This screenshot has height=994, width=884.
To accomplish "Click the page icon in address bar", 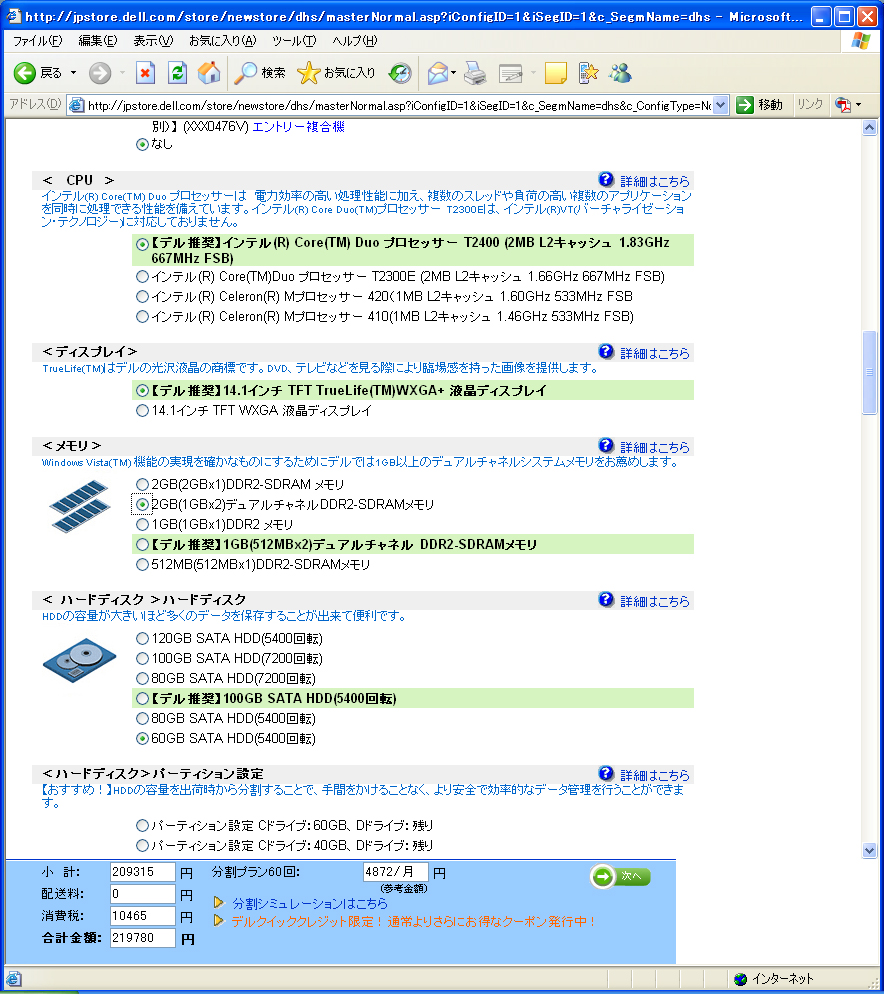I will coord(76,105).
